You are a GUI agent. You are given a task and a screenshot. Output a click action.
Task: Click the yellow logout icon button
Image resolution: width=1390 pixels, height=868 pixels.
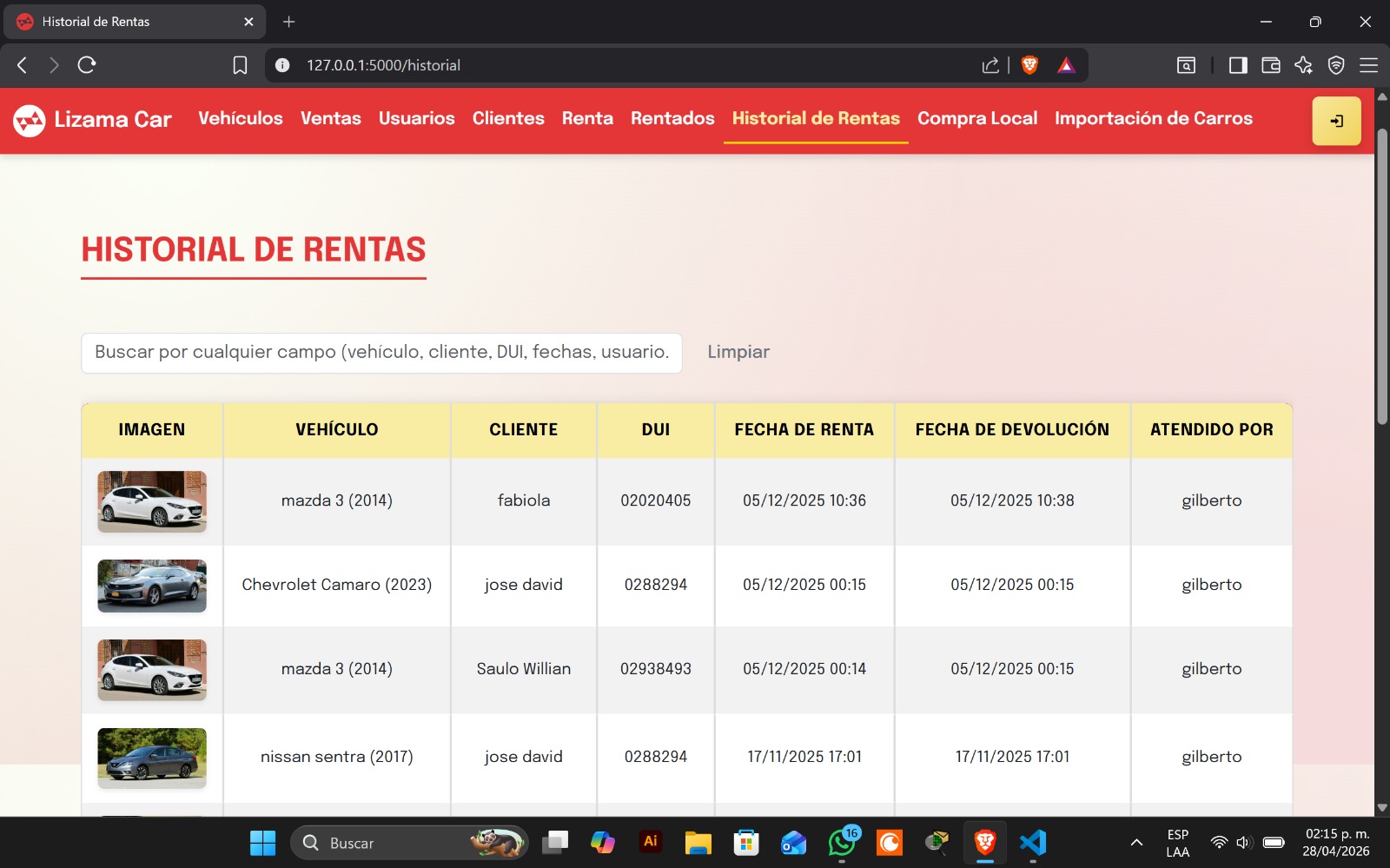click(1336, 121)
